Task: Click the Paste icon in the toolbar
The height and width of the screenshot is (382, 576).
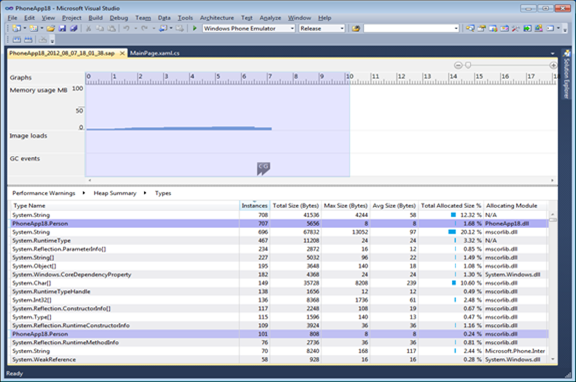Action: point(111,28)
